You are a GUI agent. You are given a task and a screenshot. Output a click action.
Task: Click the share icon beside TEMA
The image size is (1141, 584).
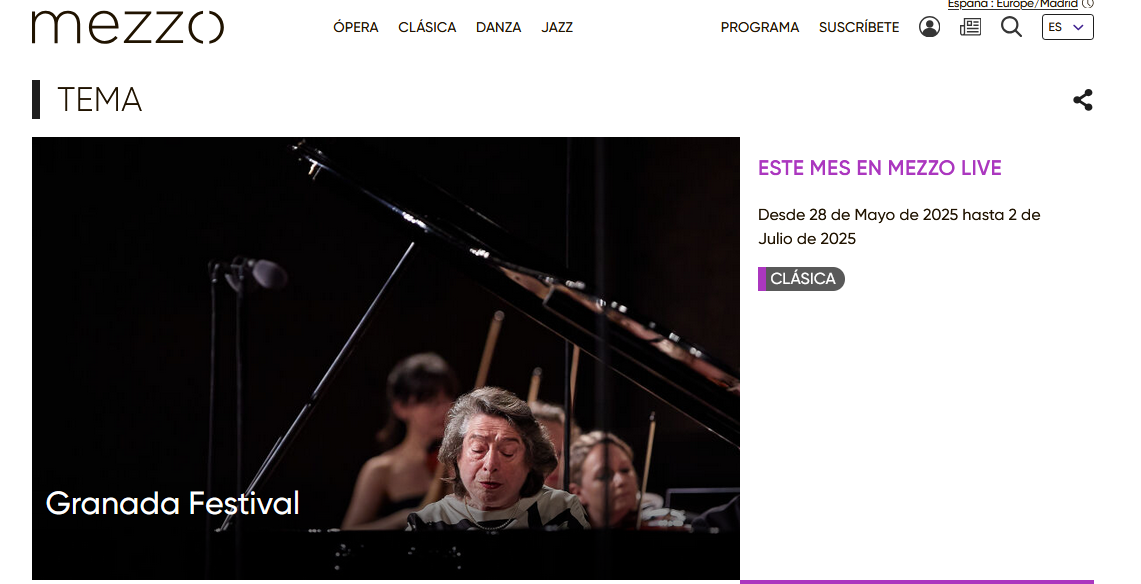(x=1083, y=100)
